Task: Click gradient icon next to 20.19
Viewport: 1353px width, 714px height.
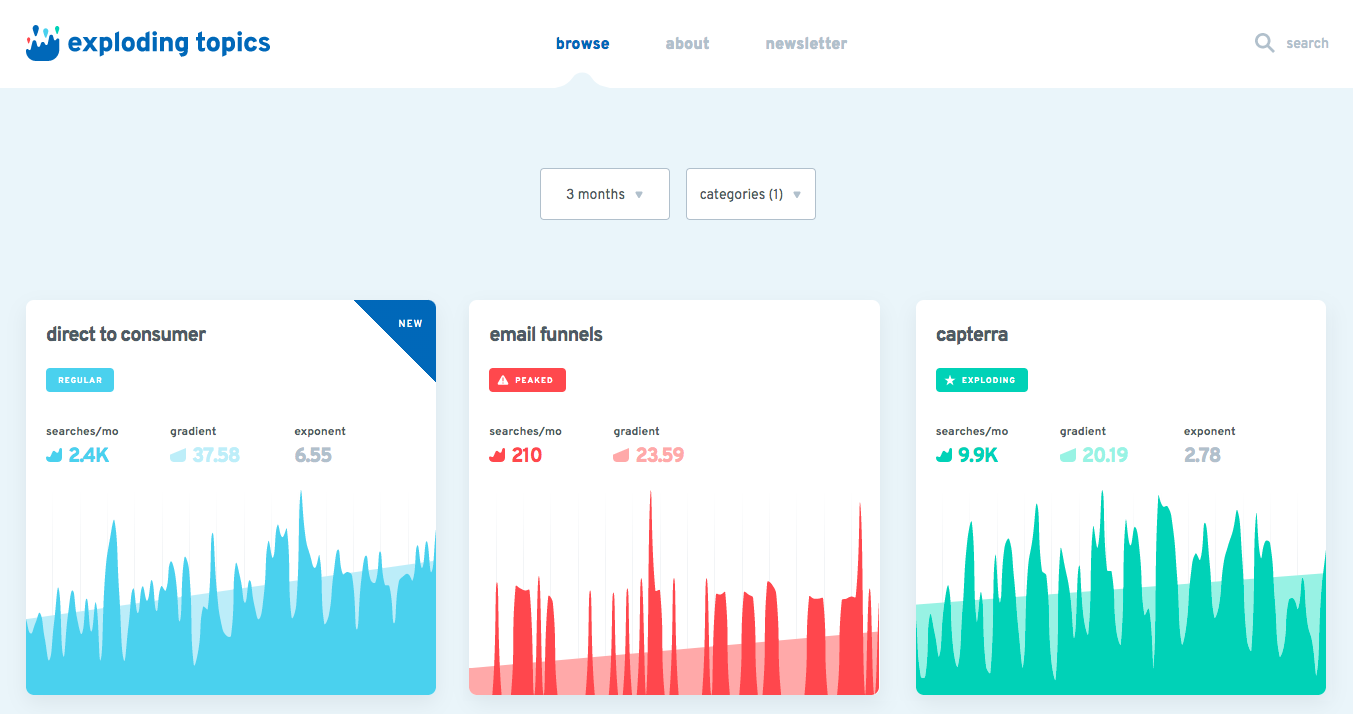Action: tap(1068, 456)
